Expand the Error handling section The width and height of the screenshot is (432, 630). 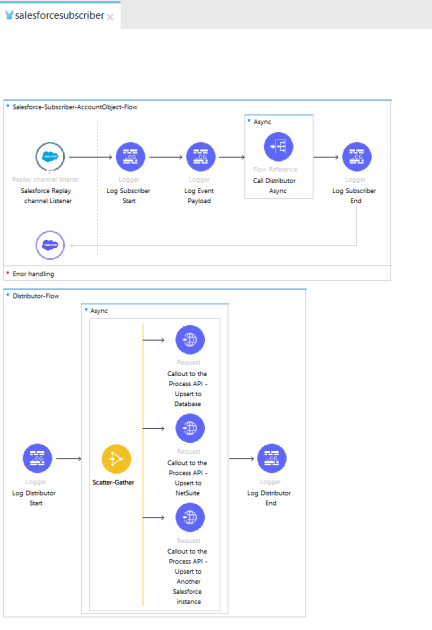pos(8,273)
